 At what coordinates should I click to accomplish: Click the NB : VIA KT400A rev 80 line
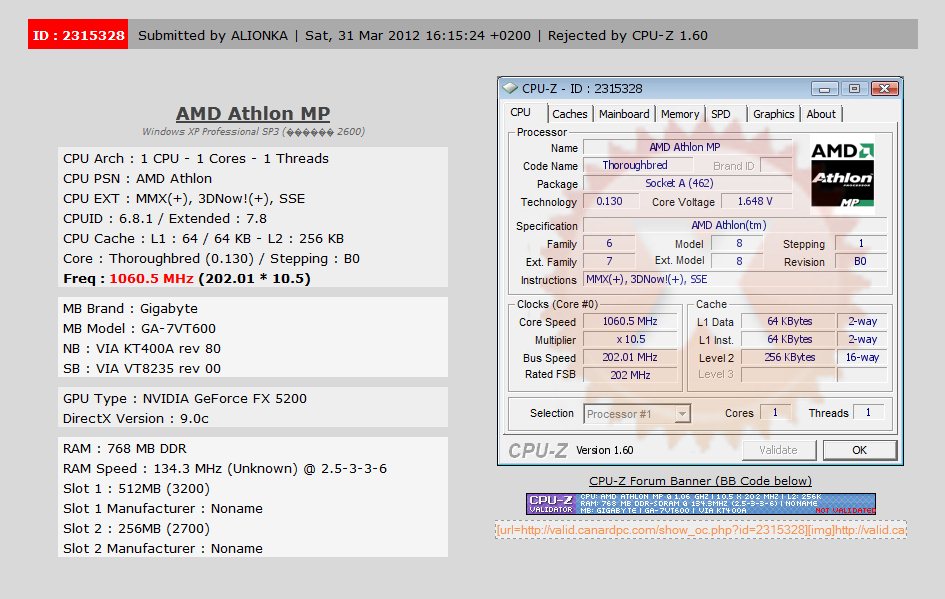tap(142, 348)
